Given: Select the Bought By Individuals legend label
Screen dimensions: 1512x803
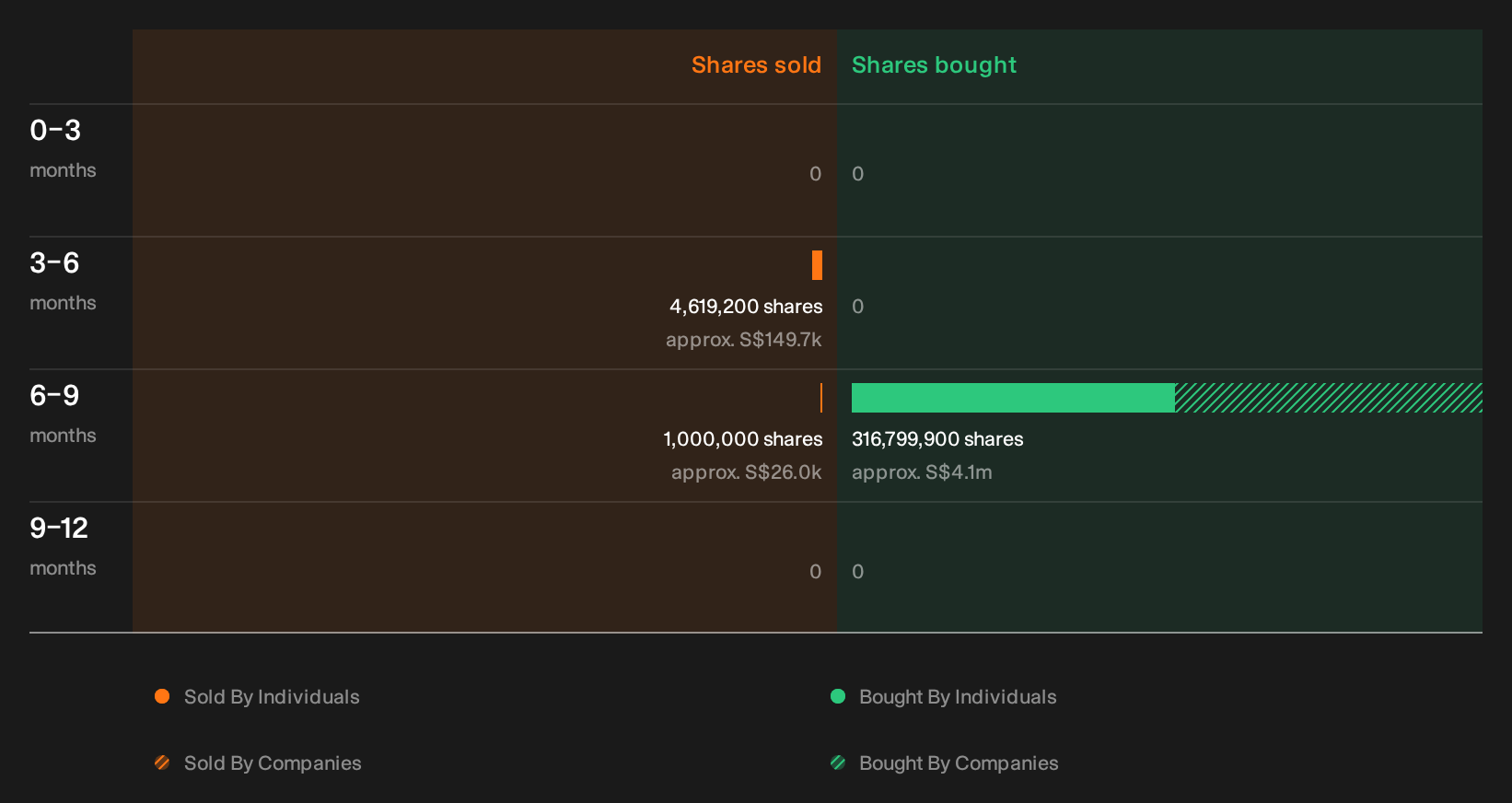Looking at the screenshot, I should click(958, 697).
